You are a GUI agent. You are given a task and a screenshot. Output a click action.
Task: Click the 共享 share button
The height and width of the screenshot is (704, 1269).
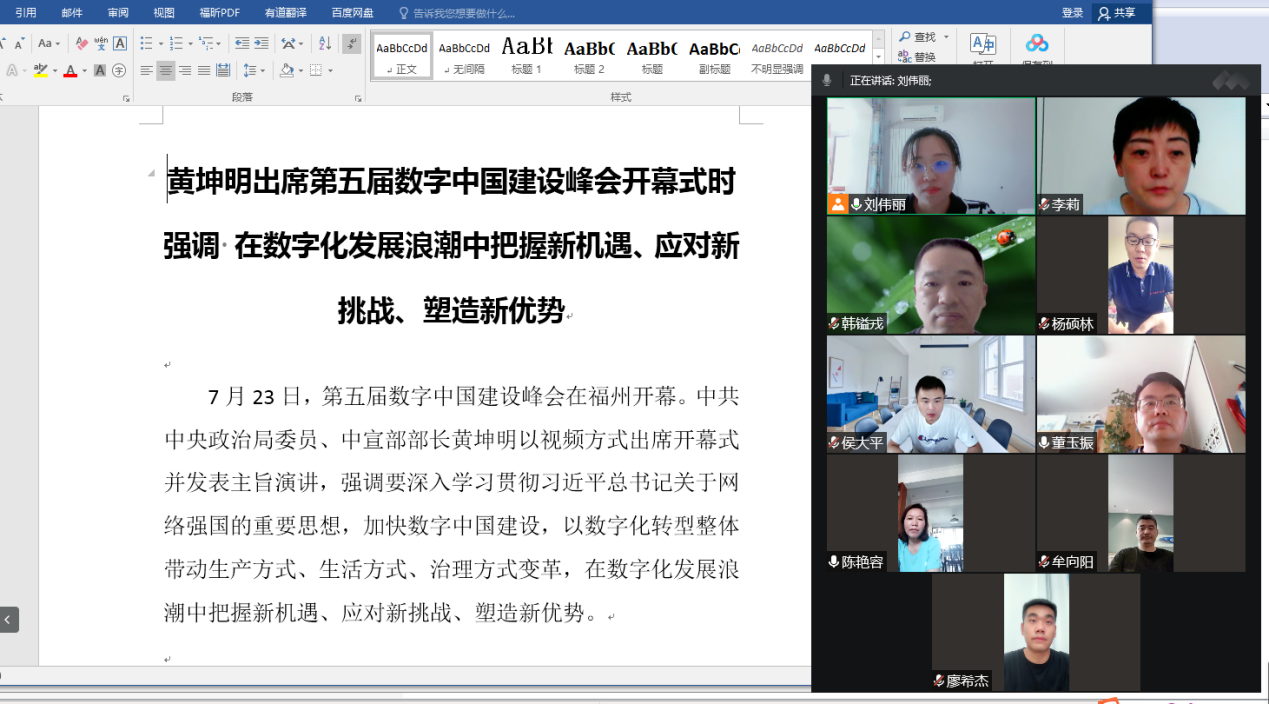[1117, 13]
